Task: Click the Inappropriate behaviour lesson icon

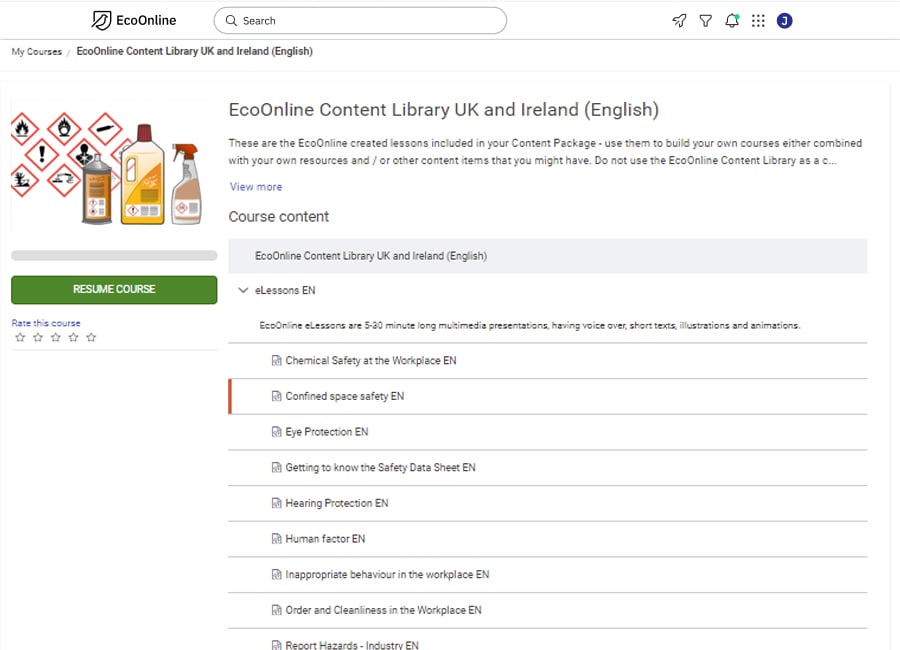Action: tap(277, 574)
